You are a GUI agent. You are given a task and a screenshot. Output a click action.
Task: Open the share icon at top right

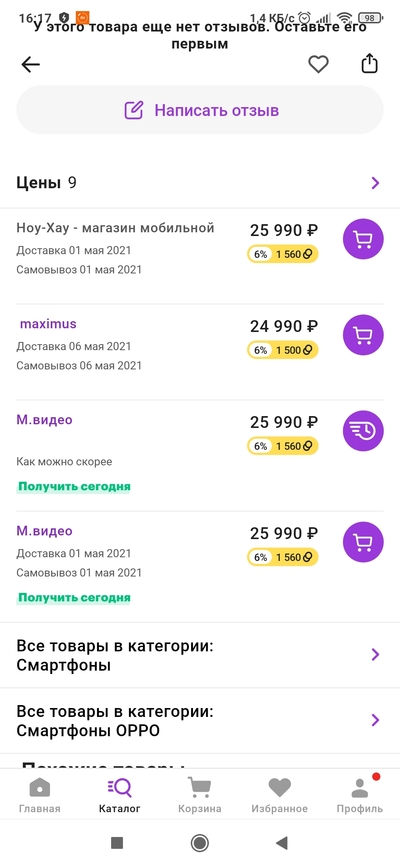click(370, 63)
